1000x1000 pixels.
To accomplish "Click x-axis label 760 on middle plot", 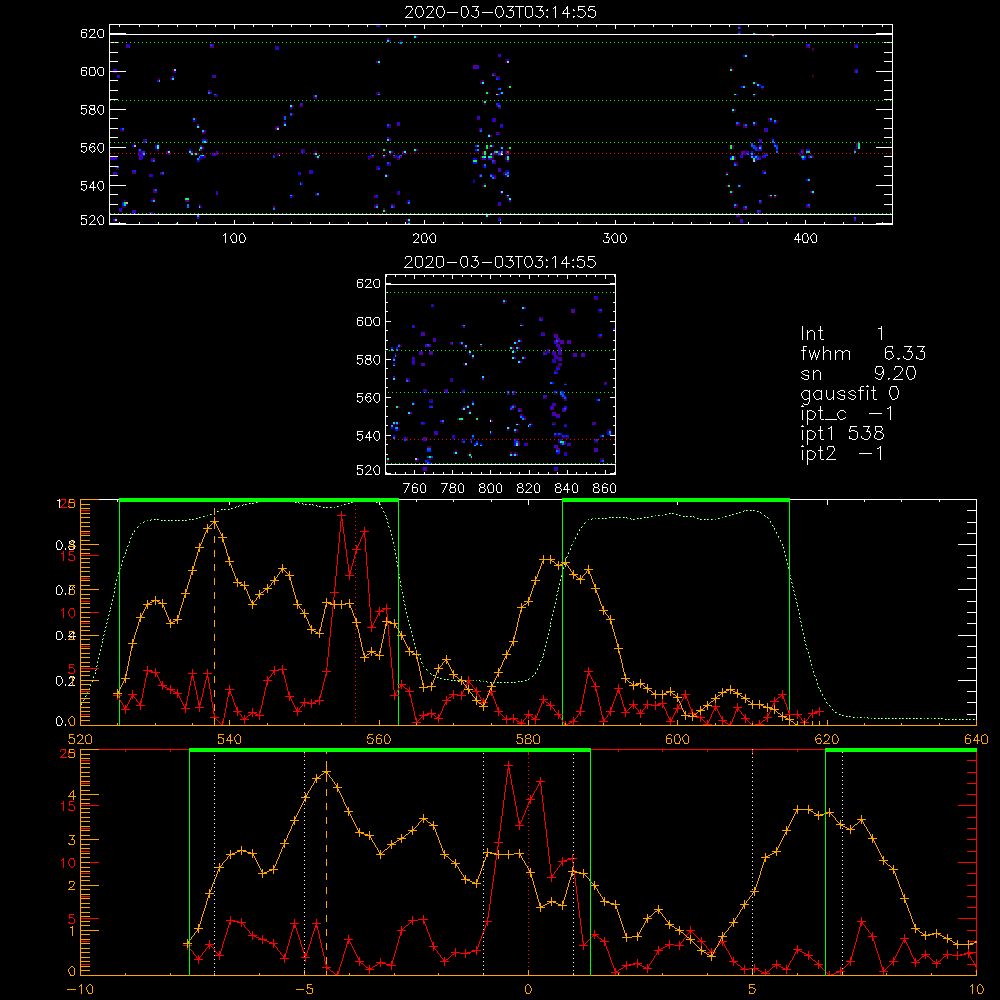I will coord(415,489).
